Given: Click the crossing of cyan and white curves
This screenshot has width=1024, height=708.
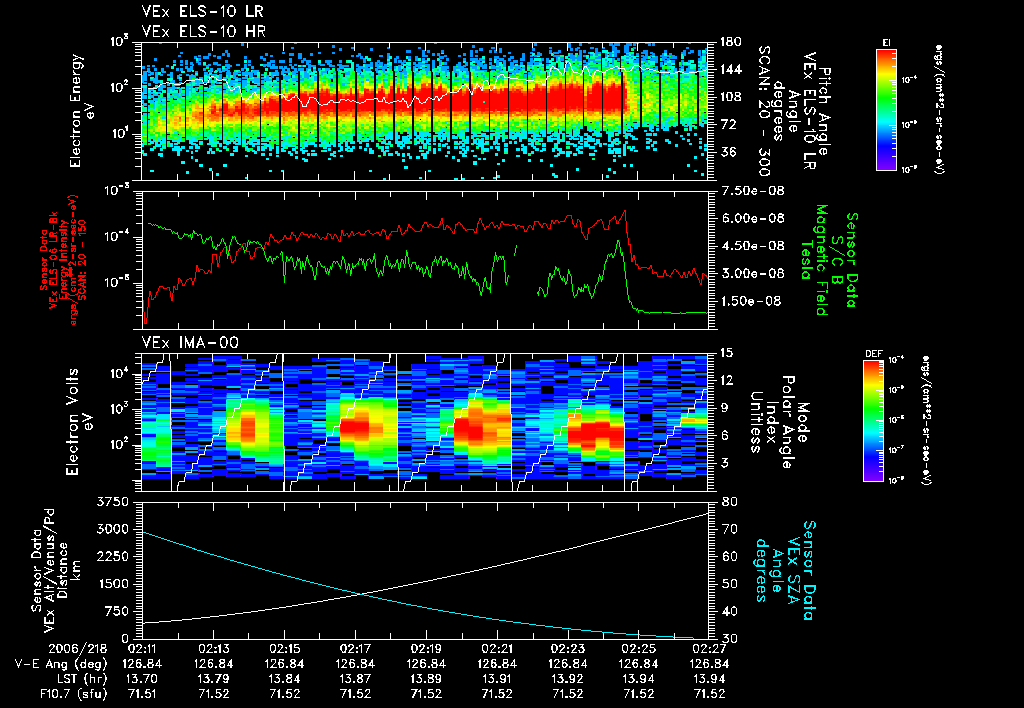Looking at the screenshot, I should 360,594.
